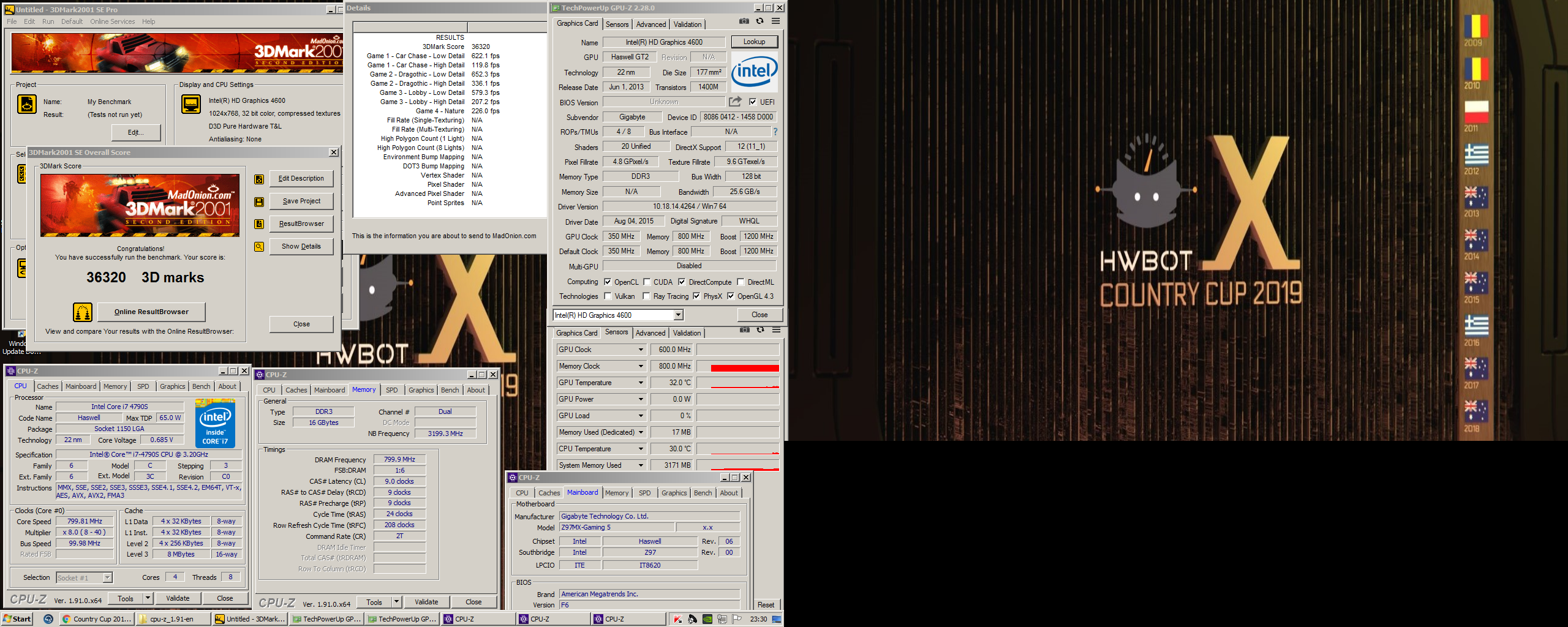The width and height of the screenshot is (1568, 627).
Task: Click the Show Details magnifier icon
Action: tap(259, 247)
